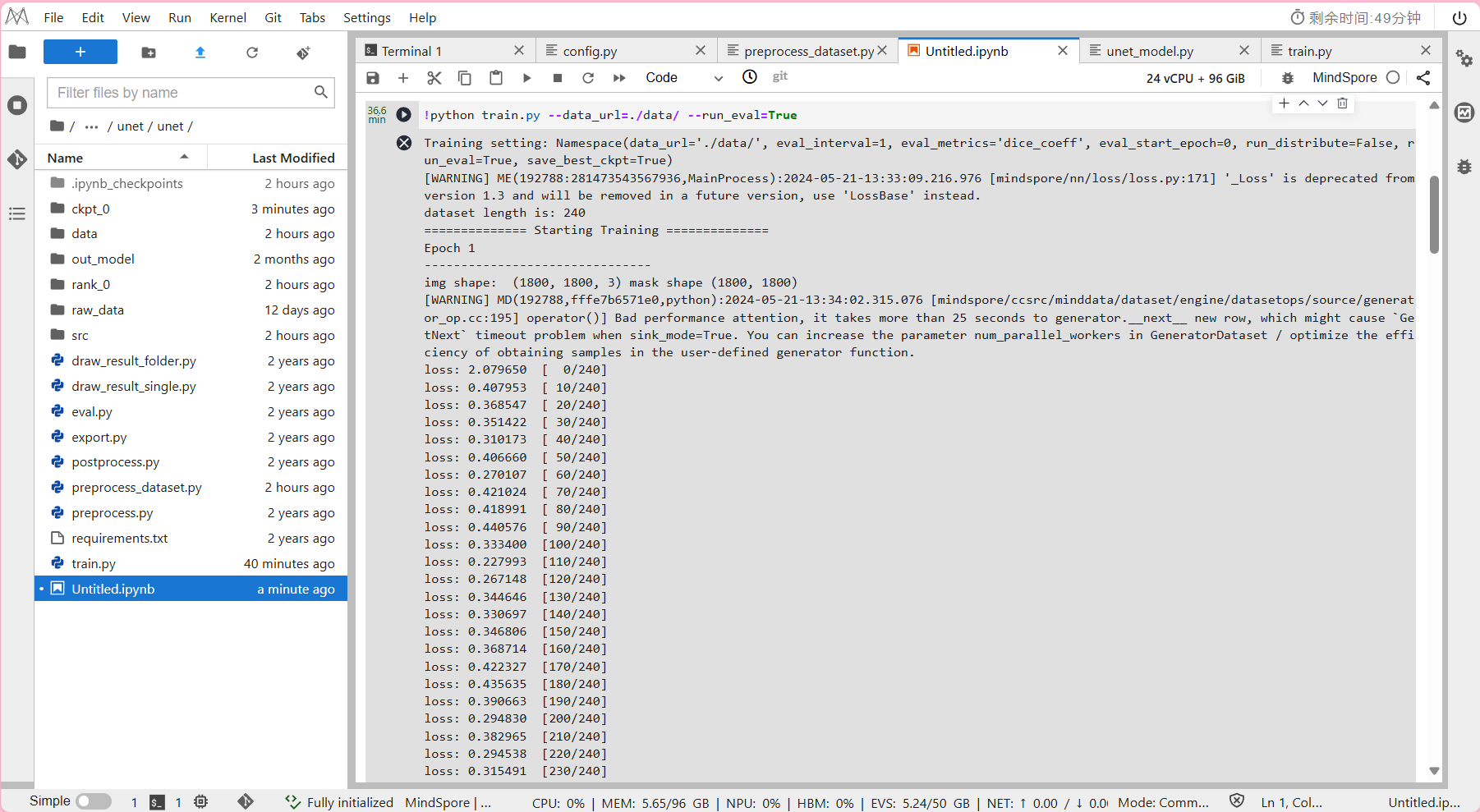This screenshot has height=812, width=1480.
Task: Open the cell type Code dropdown
Action: 684,77
